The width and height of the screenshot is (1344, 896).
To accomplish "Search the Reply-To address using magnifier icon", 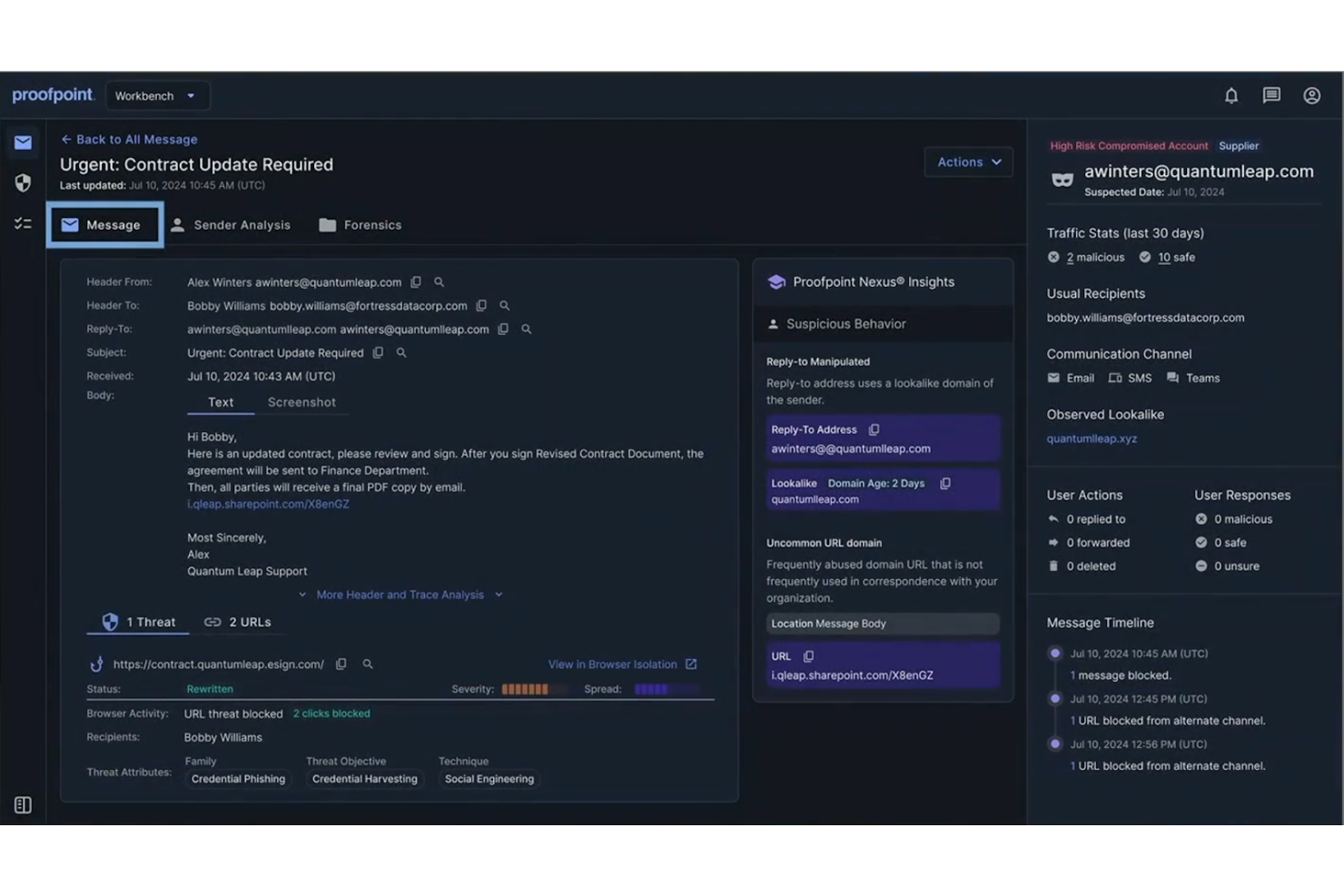I will click(x=526, y=329).
